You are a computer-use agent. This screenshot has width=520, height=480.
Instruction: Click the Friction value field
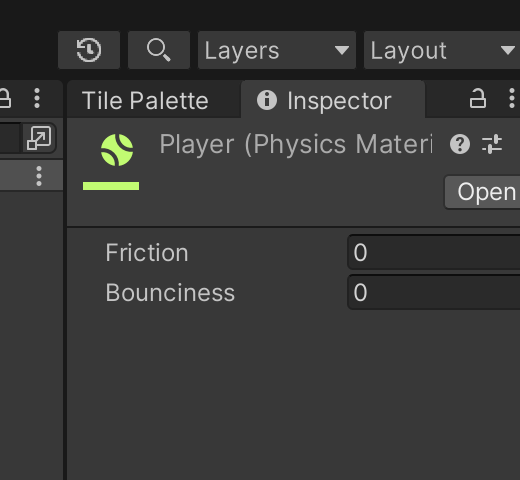tap(434, 252)
